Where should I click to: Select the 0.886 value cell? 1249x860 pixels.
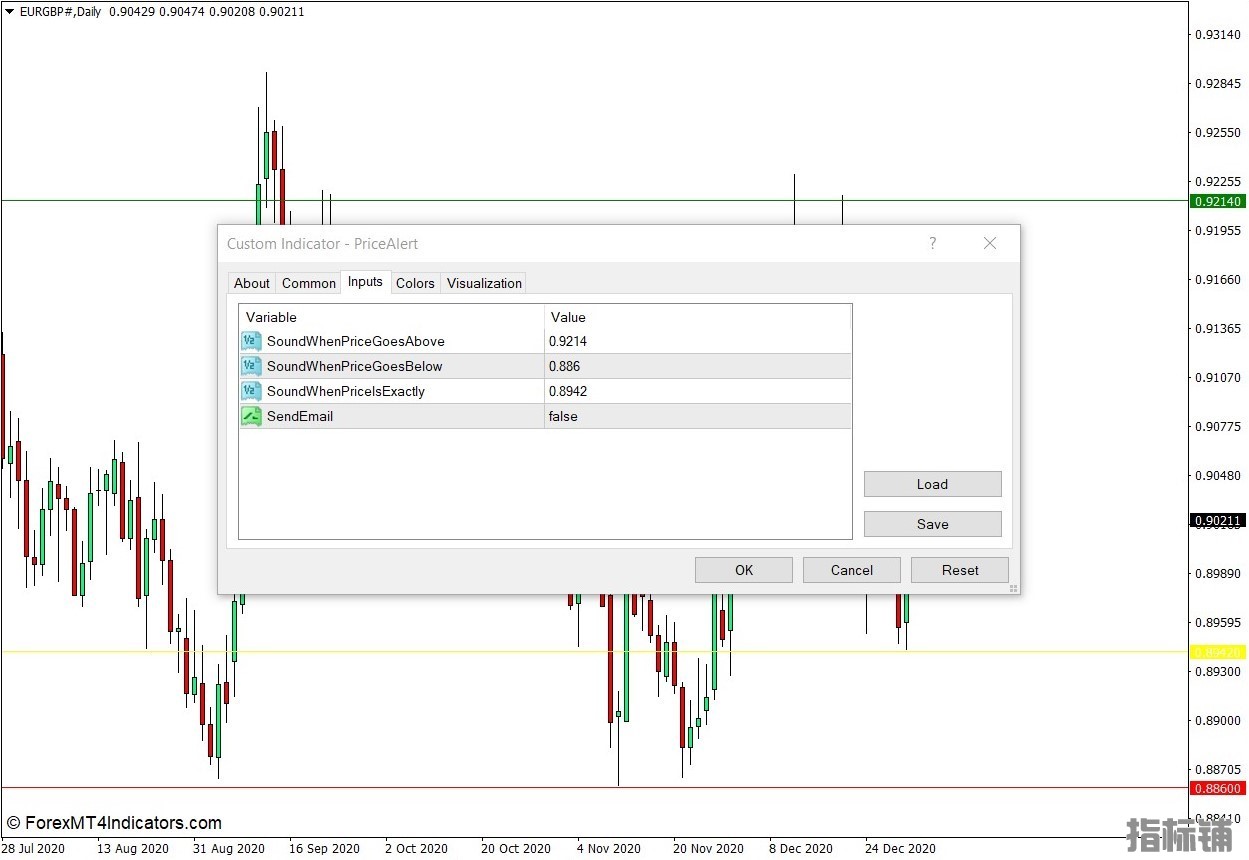point(697,366)
